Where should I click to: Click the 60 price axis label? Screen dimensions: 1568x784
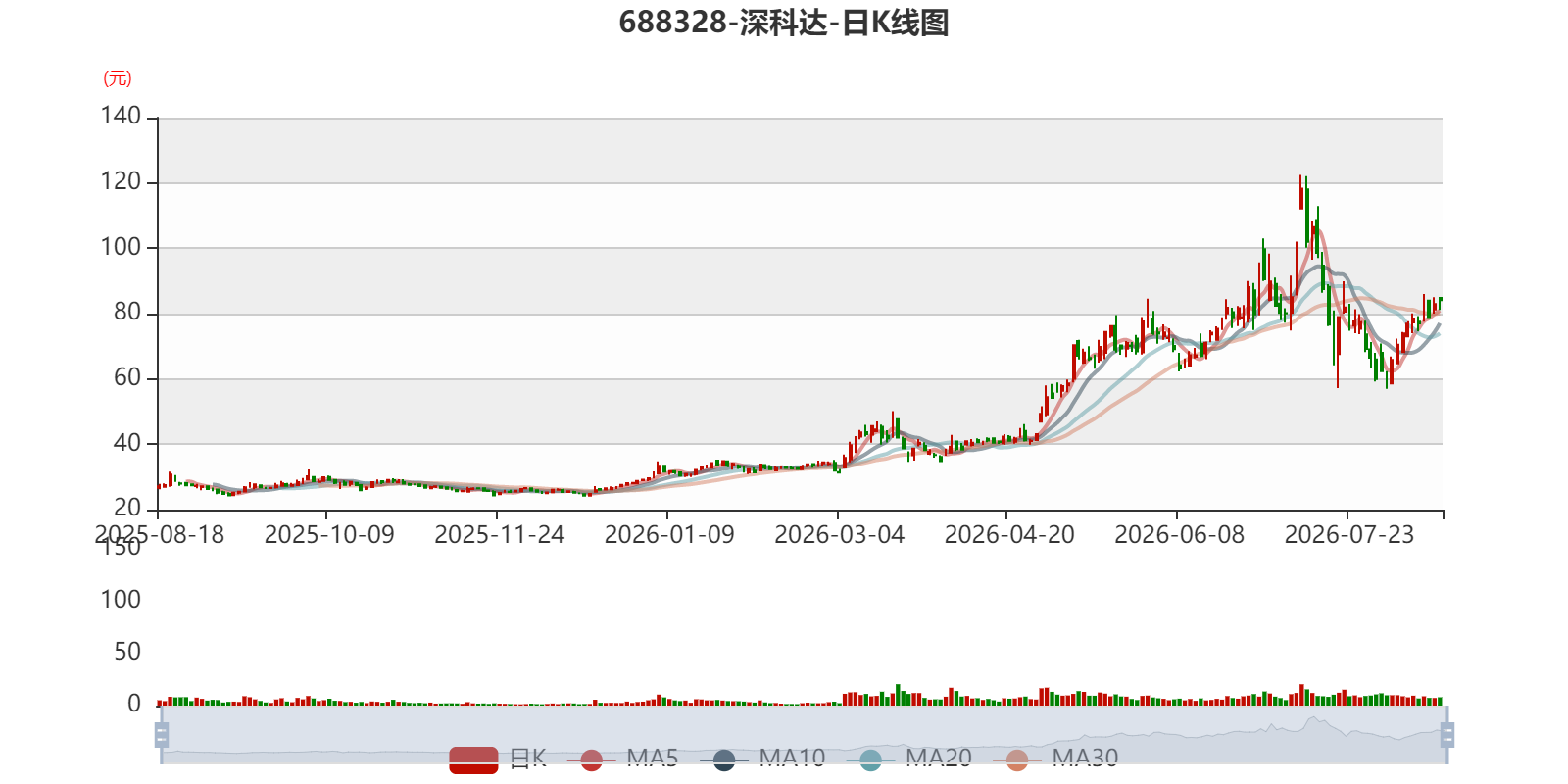127,377
